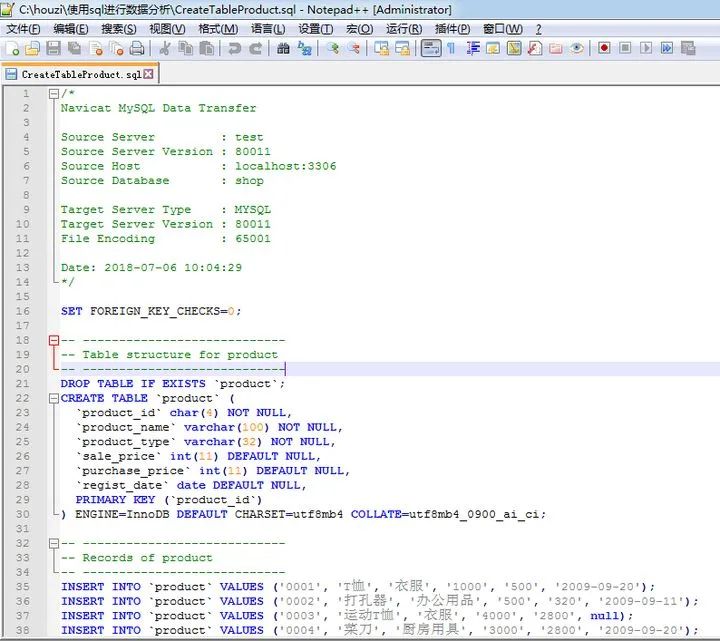The image size is (720, 641).
Task: Open the Document Map icon
Action: point(514,48)
